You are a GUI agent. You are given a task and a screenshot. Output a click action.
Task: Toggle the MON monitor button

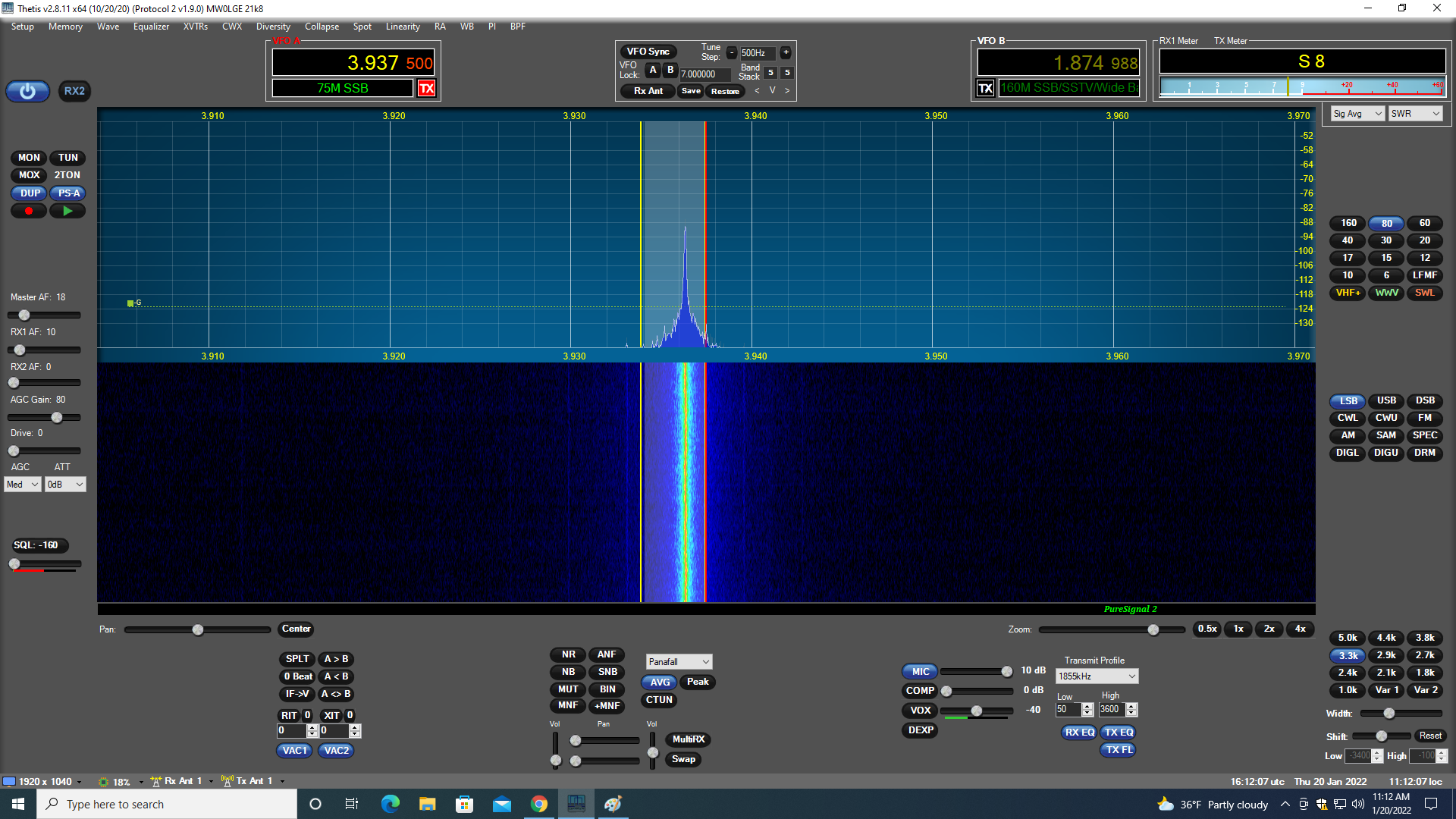[29, 158]
